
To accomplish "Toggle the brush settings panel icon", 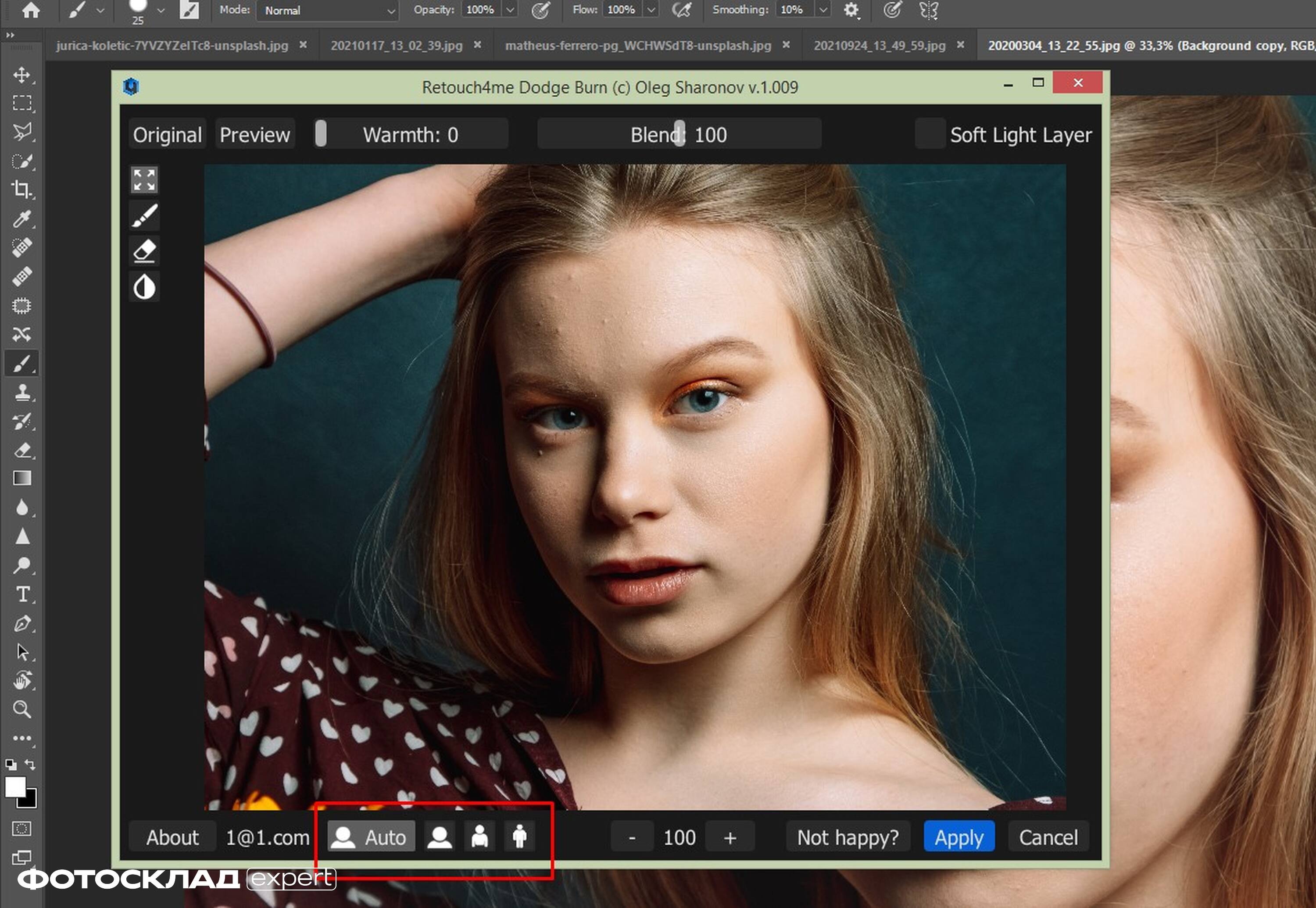I will pyautogui.click(x=190, y=10).
